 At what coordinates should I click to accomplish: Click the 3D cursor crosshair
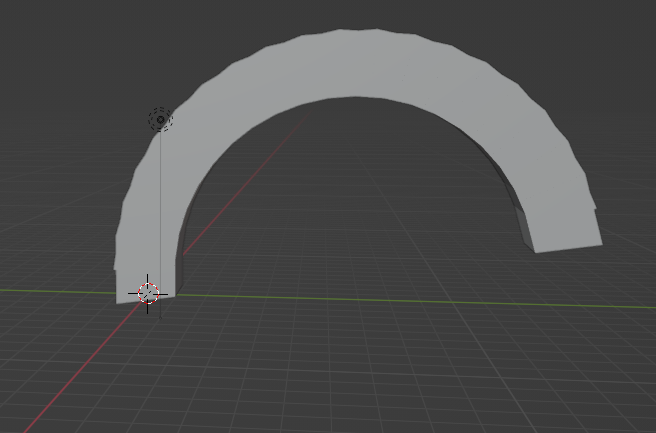[148, 294]
